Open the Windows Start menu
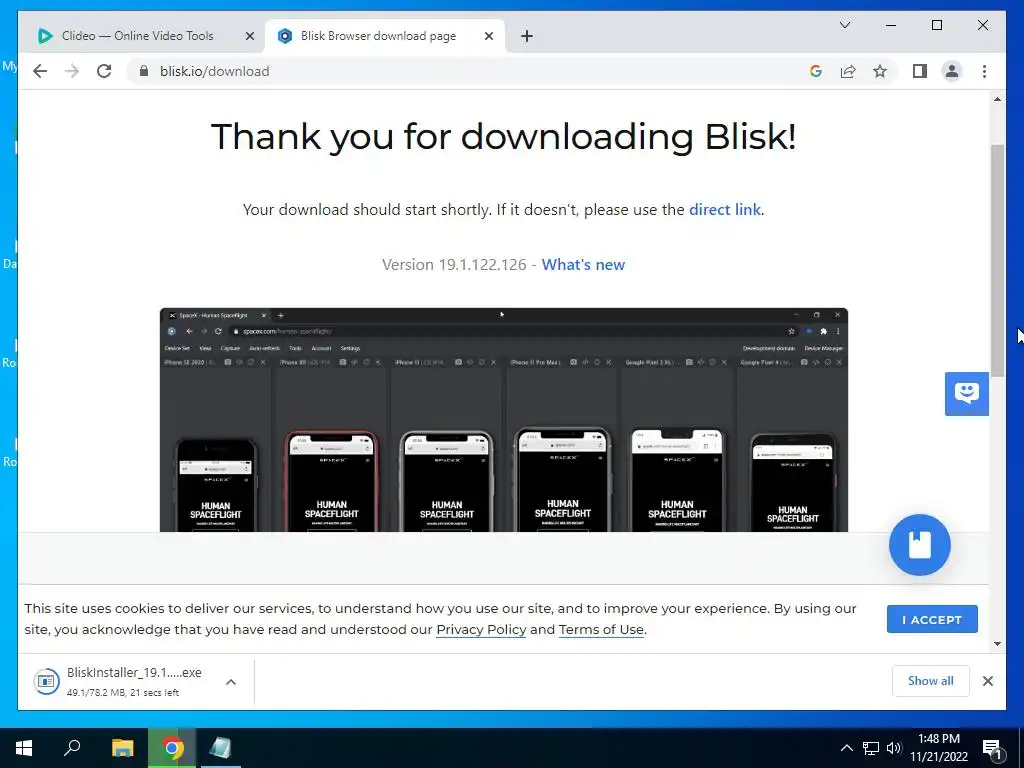This screenshot has width=1024, height=768. click(x=24, y=748)
